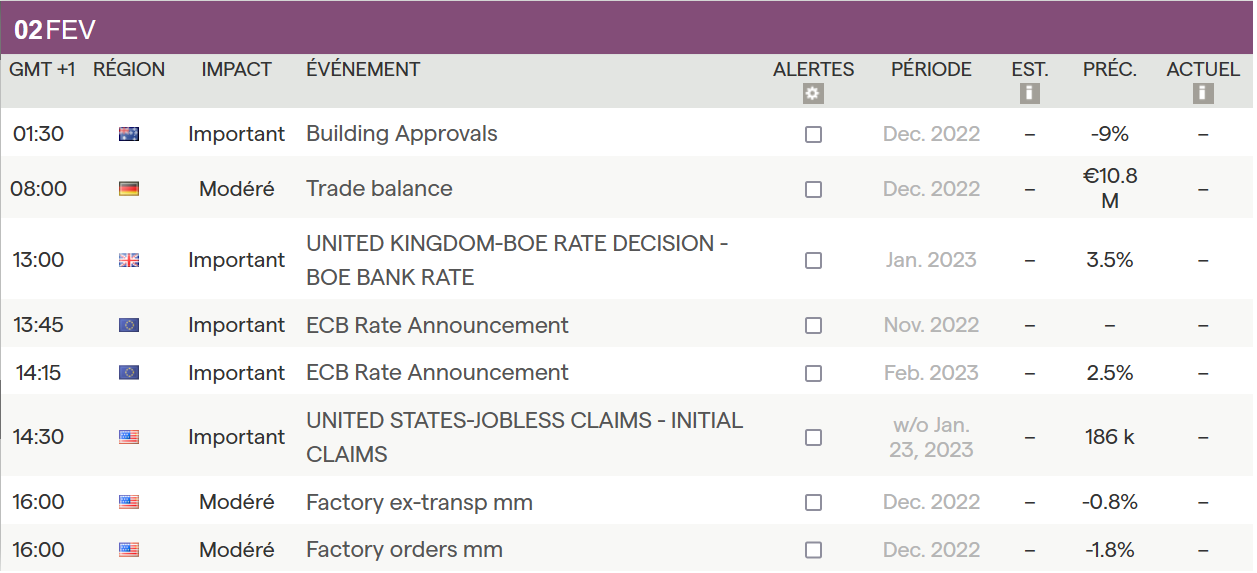
Task: Click the info icon under ACTUEL
Action: 1203,94
